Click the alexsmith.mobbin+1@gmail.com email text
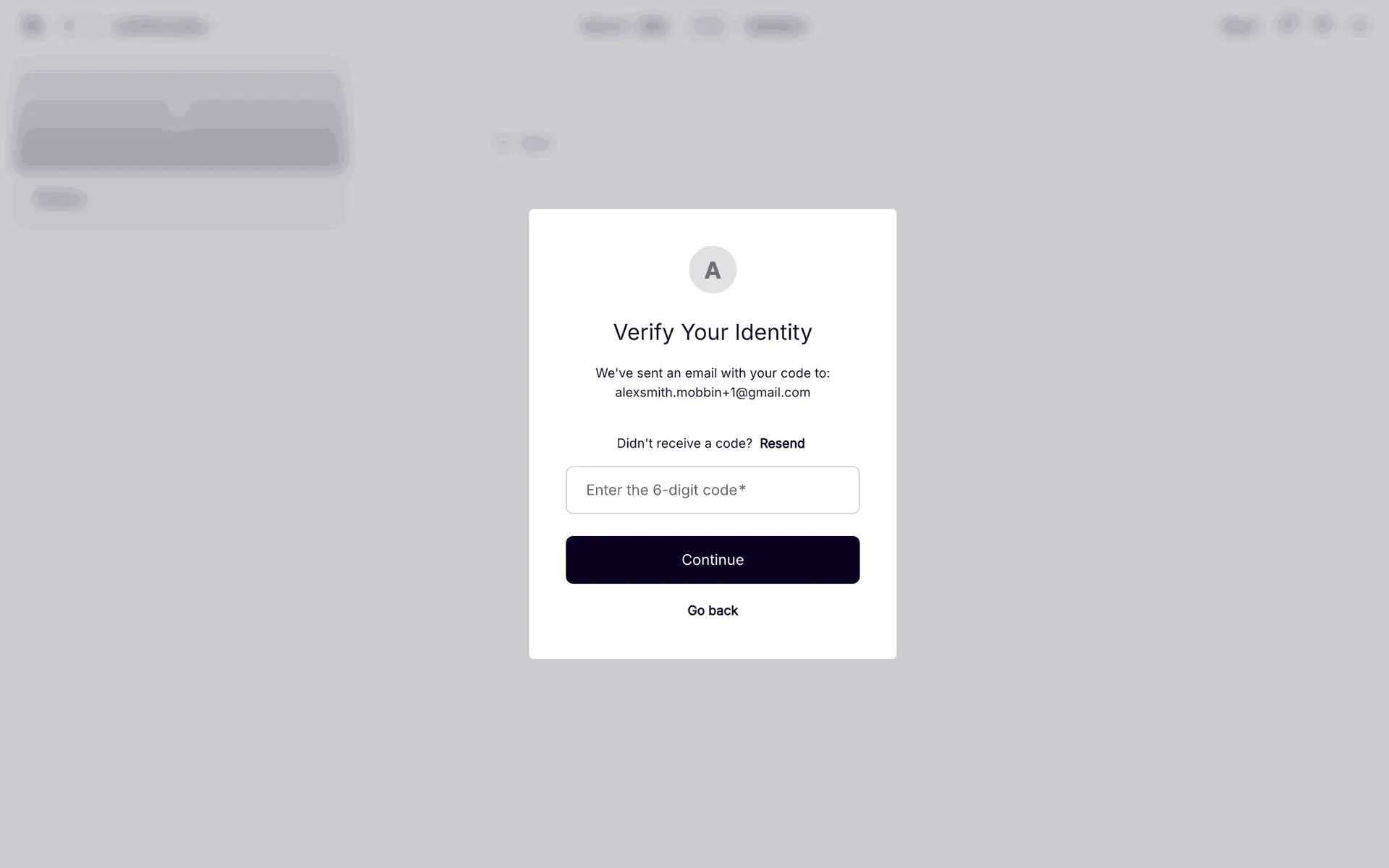Viewport: 1389px width, 868px height. click(x=713, y=392)
